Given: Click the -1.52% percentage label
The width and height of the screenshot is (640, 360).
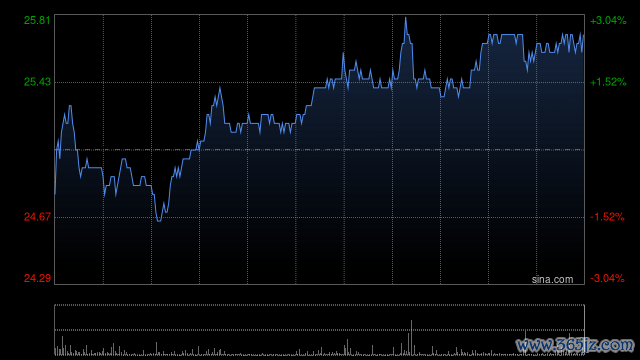Looking at the screenshot, I should (607, 217).
